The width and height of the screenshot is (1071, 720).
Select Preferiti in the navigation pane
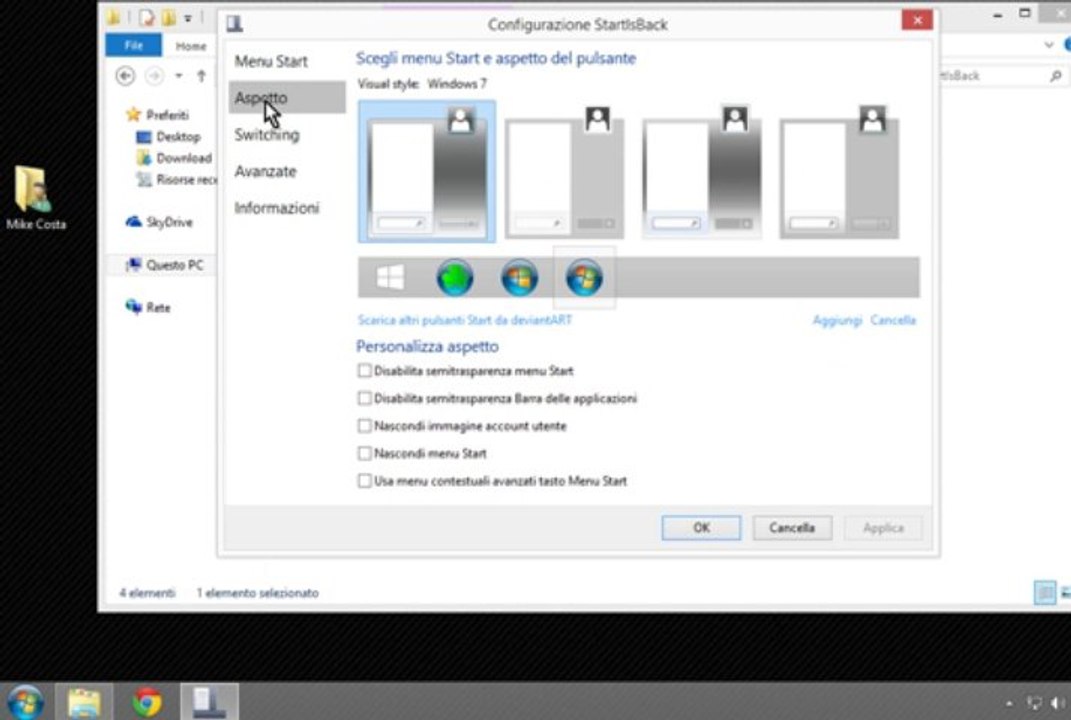(x=167, y=115)
